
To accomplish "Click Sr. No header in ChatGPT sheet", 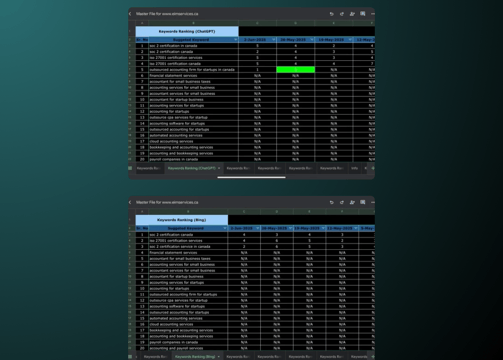I will pos(142,40).
